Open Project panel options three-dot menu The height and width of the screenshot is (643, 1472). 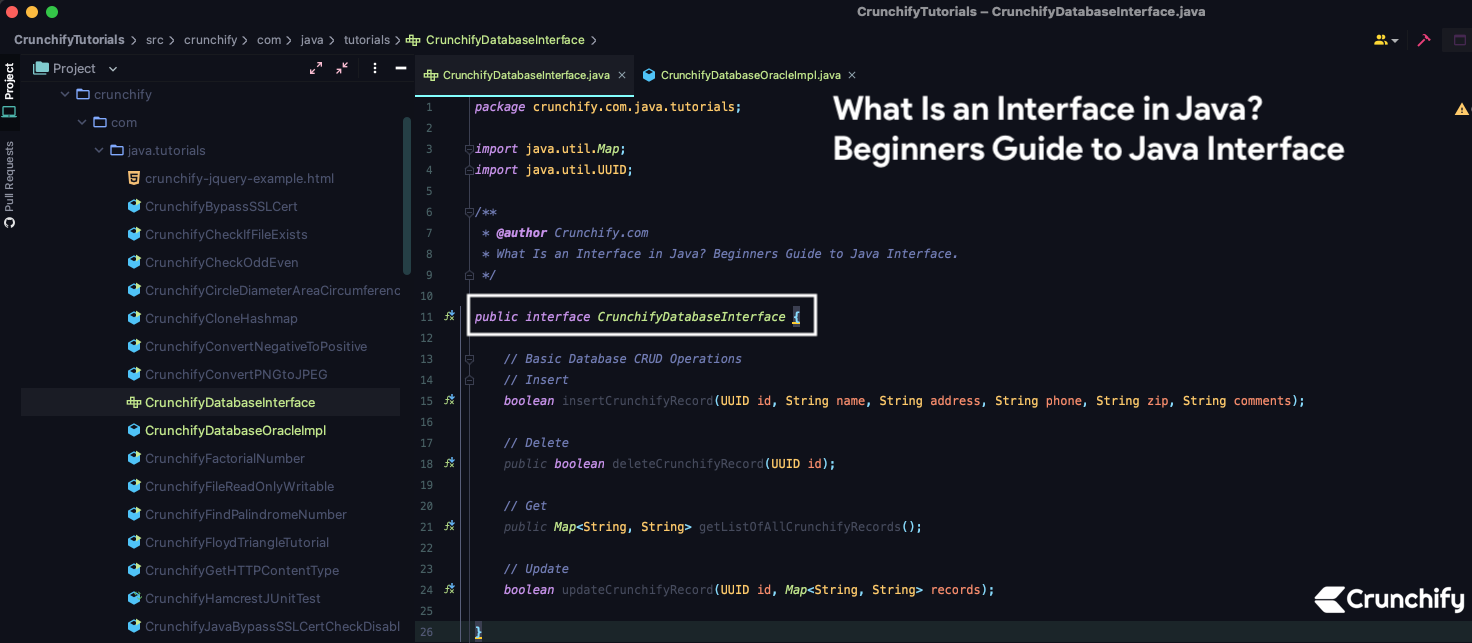pos(375,68)
